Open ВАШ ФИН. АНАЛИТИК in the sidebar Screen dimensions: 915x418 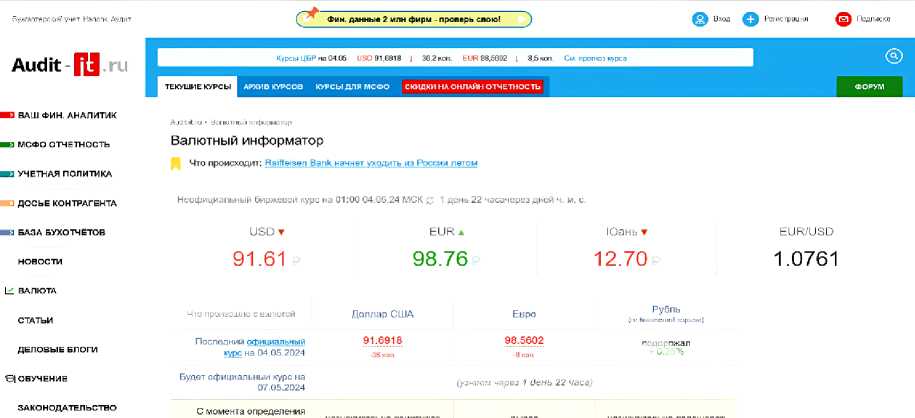pos(67,115)
